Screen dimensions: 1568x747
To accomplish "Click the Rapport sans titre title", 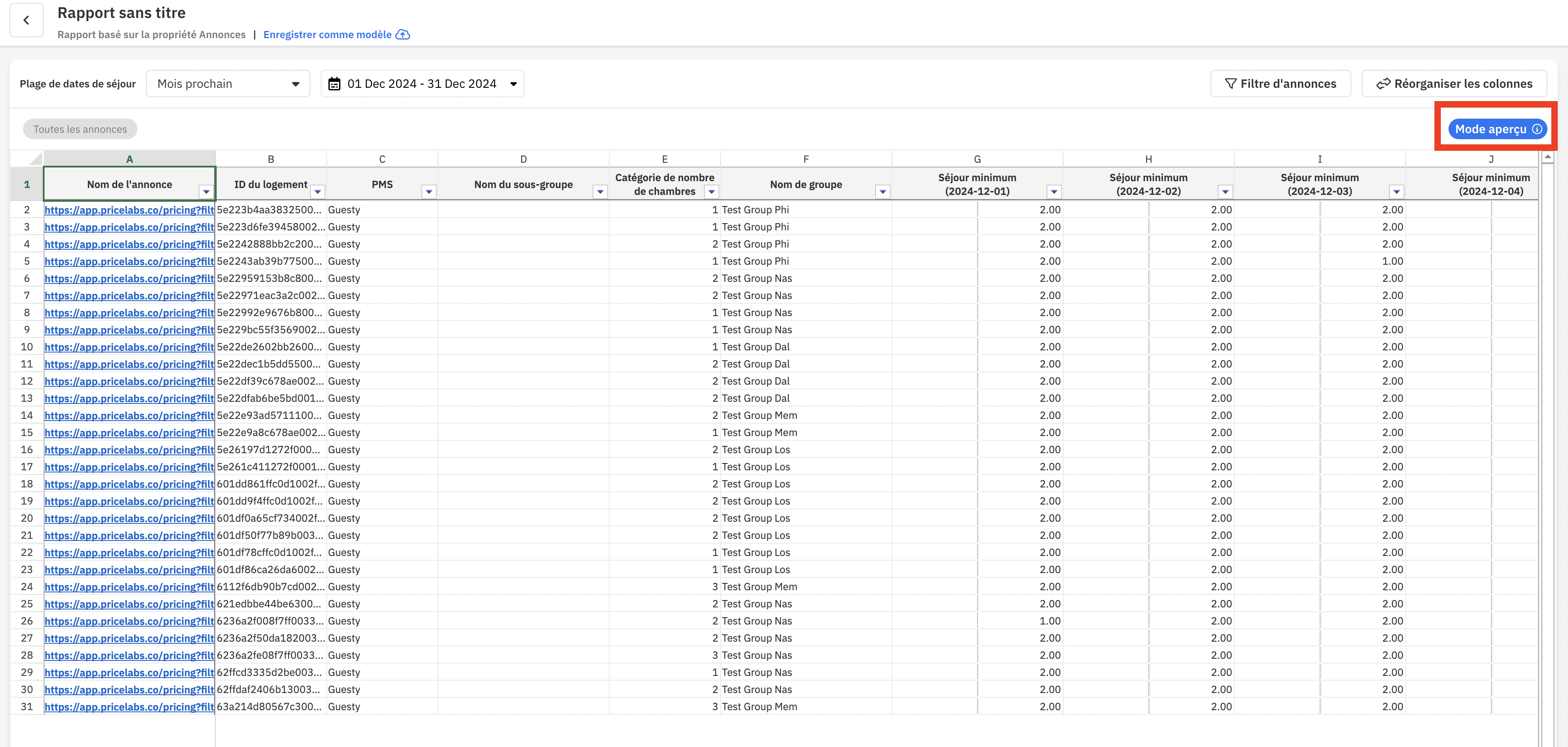I will click(122, 13).
